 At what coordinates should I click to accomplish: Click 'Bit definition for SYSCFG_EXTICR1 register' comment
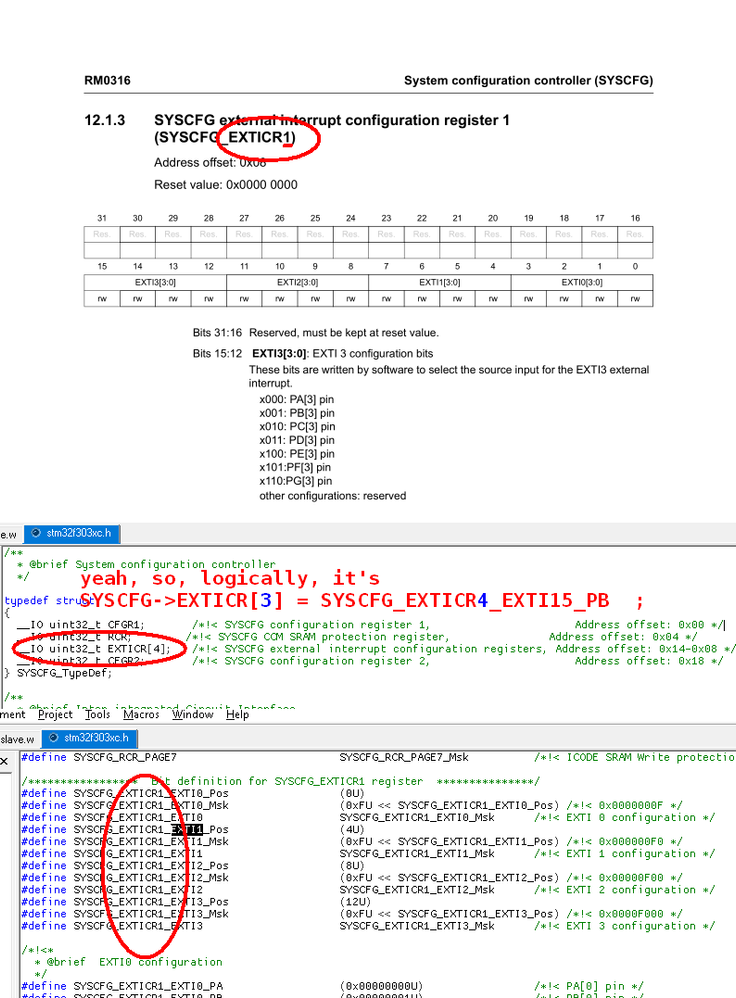(x=287, y=781)
